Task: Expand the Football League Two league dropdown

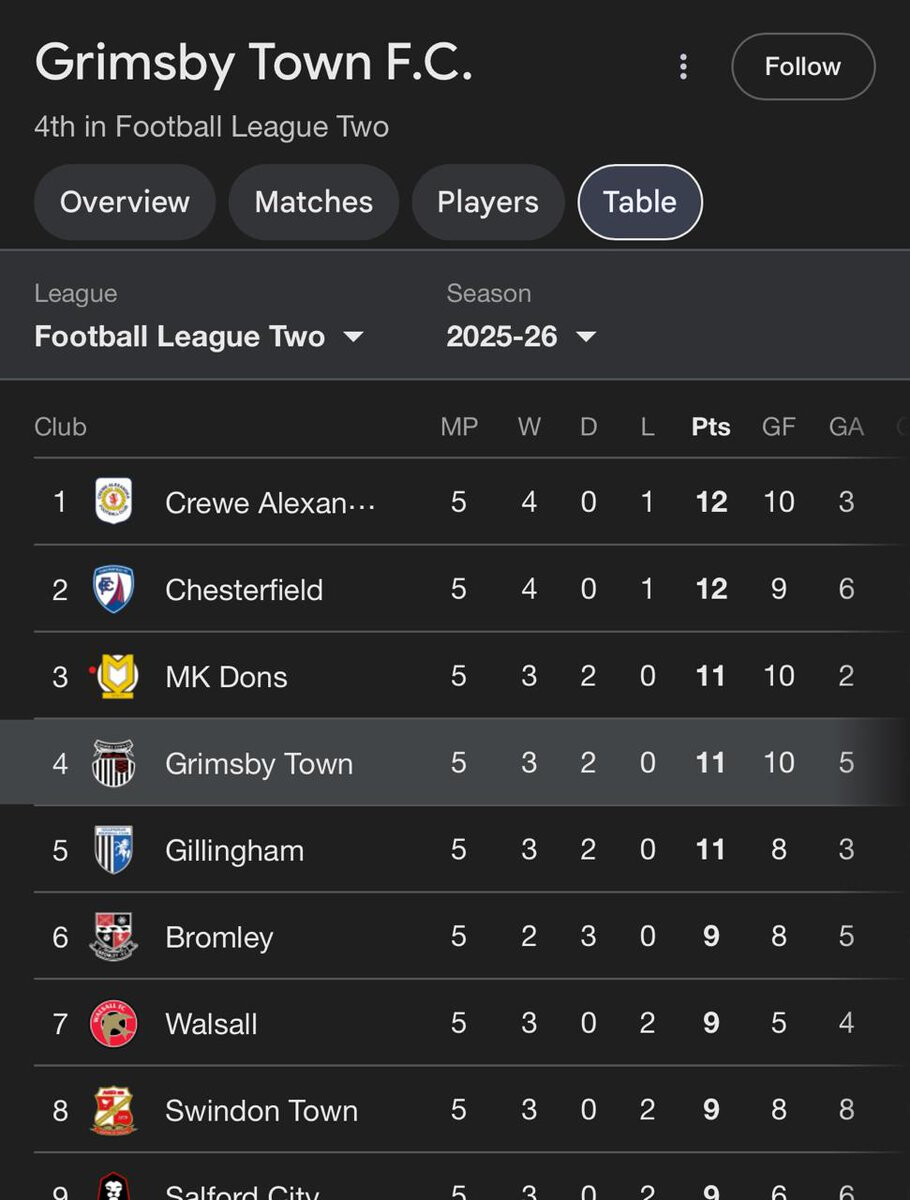Action: click(199, 336)
